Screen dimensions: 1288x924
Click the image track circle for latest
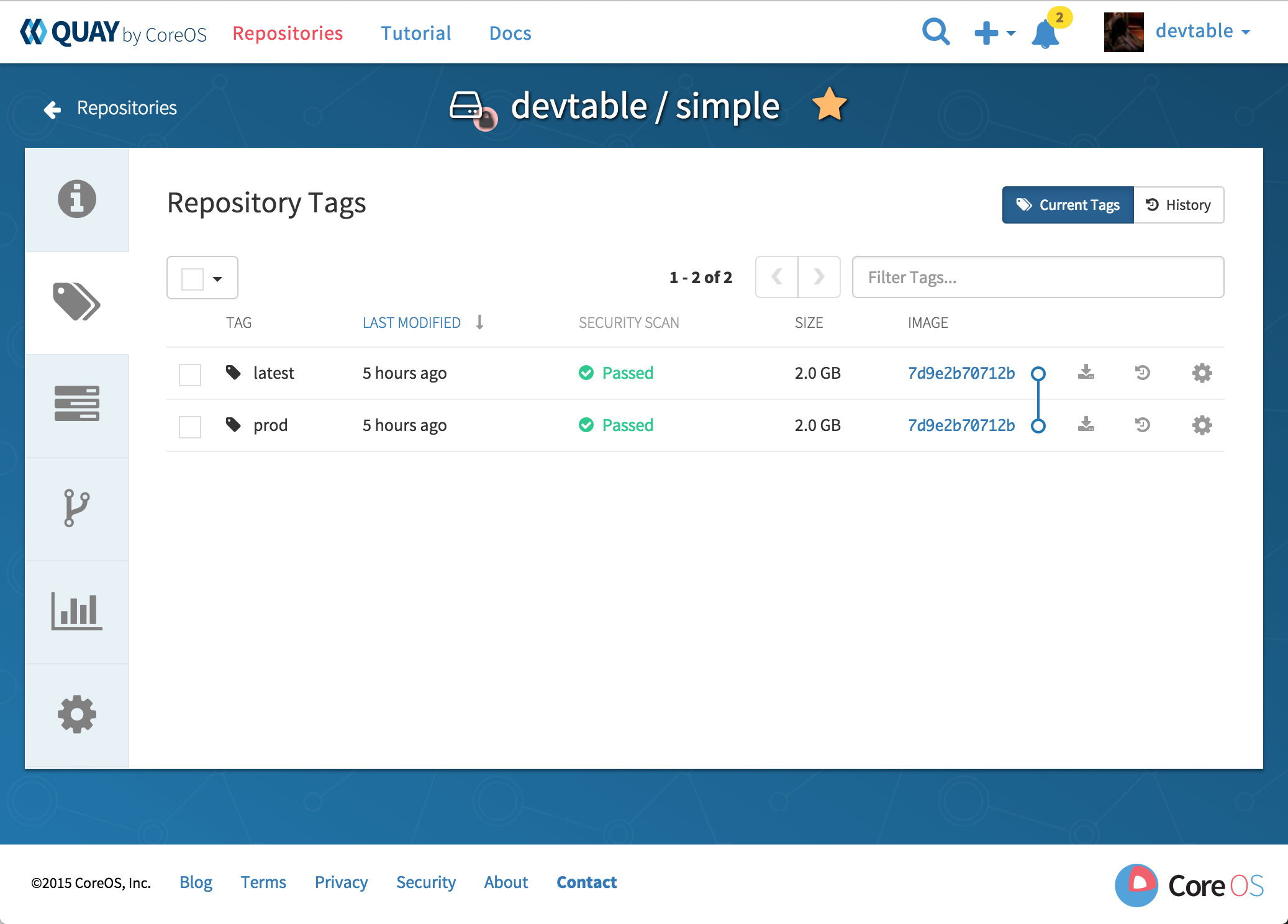tap(1038, 373)
